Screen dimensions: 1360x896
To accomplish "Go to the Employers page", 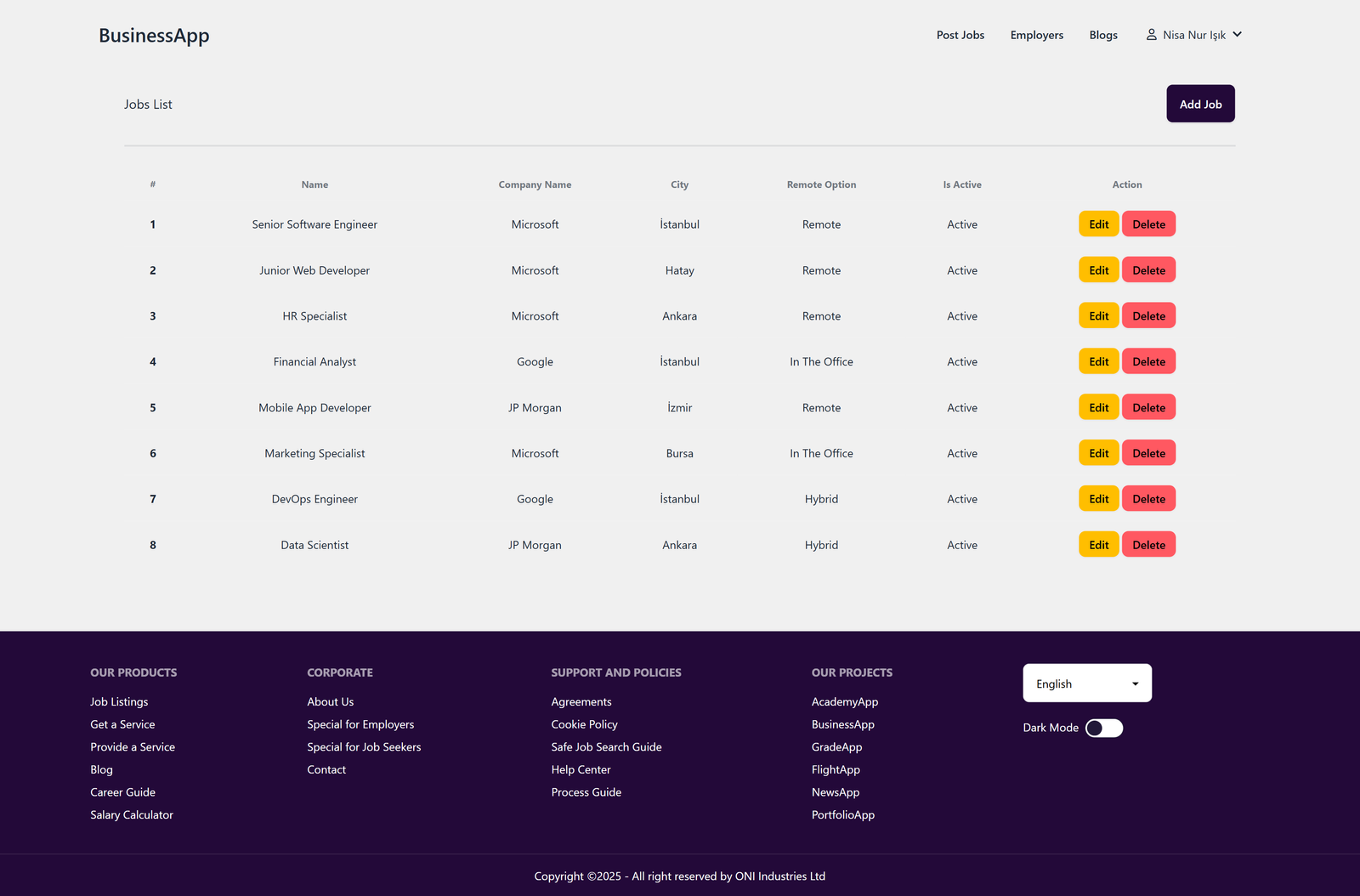I will click(x=1036, y=35).
